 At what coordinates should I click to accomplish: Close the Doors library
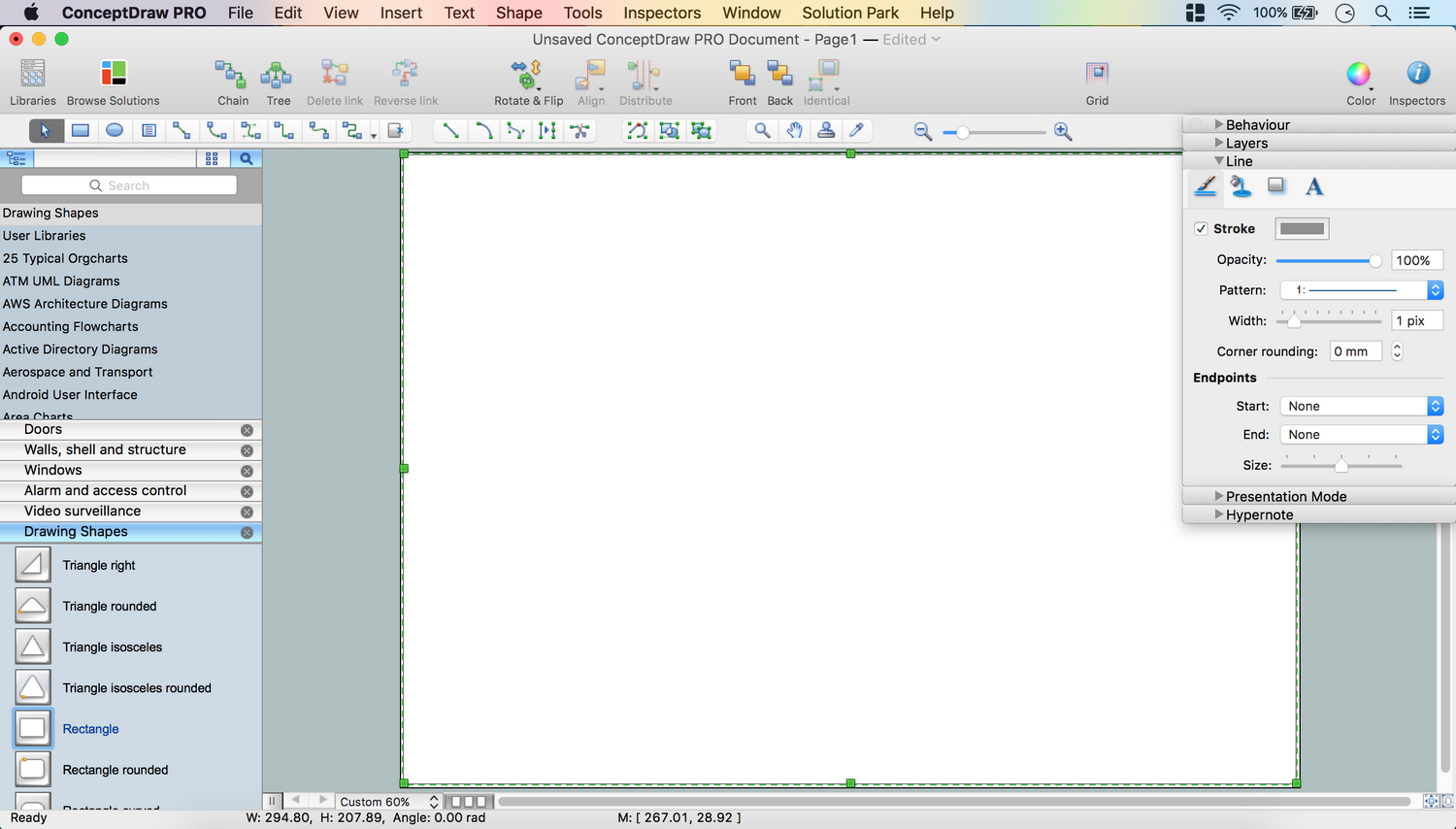(x=247, y=430)
